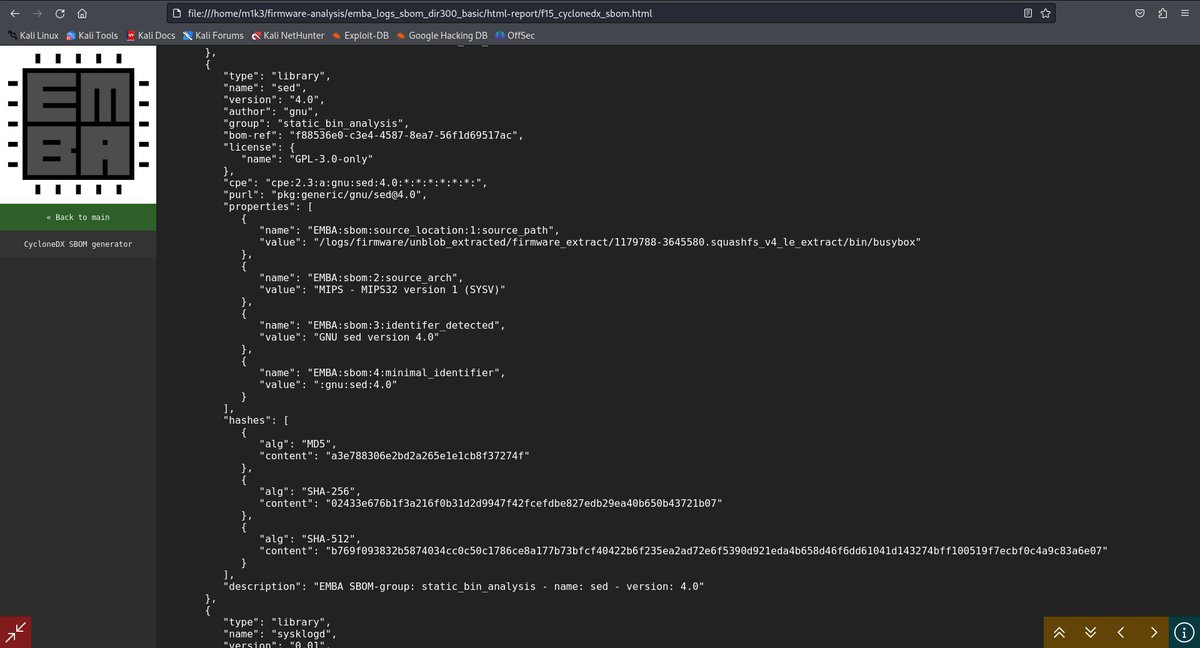Jump to bottom with double-down chevron
Screen dimensions: 1200x648
pos(1090,632)
